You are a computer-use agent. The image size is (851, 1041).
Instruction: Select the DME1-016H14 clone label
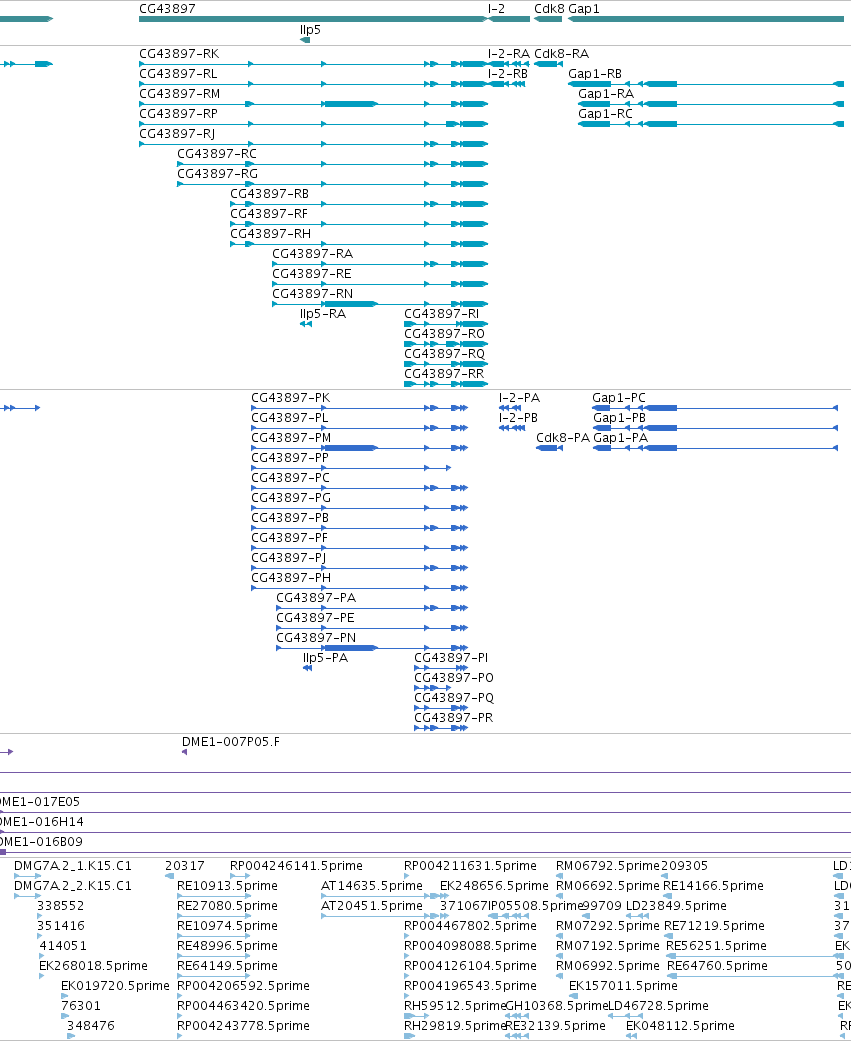42,822
